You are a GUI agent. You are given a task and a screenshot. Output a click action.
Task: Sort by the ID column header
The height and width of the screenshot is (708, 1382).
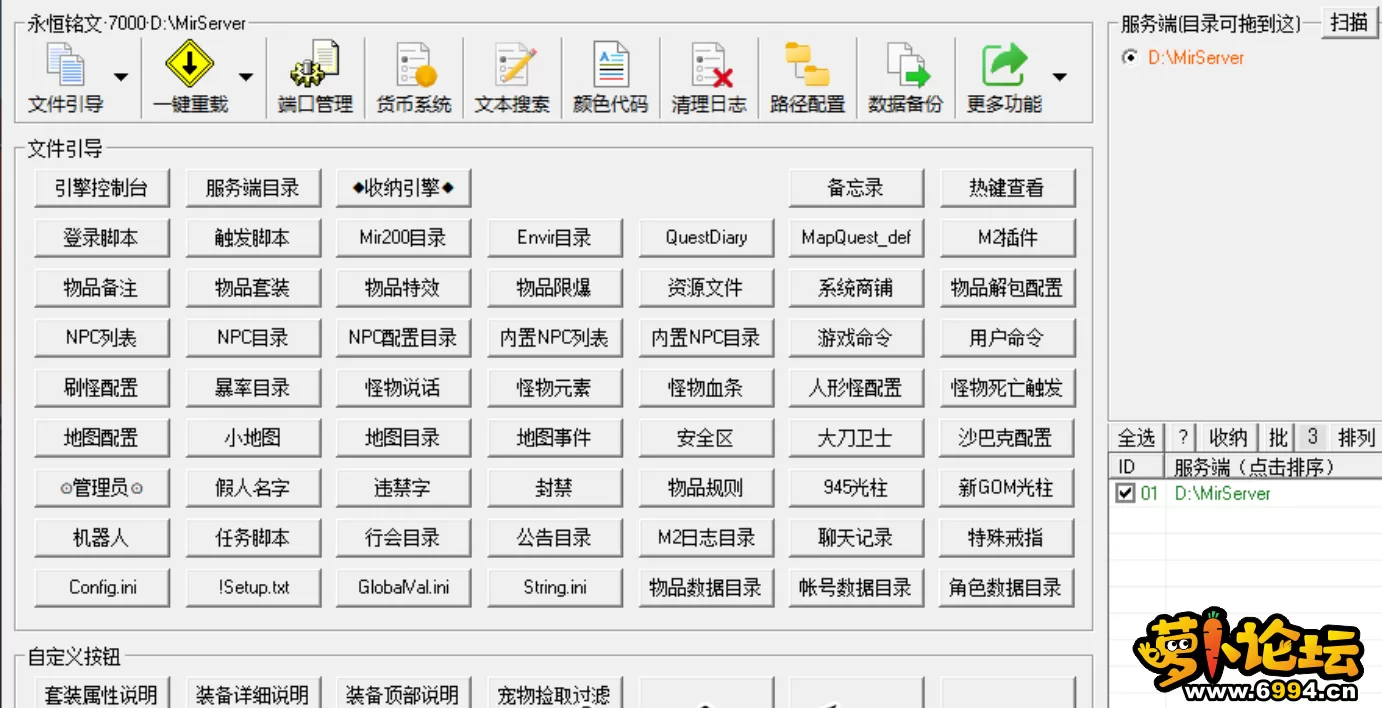click(1138, 467)
